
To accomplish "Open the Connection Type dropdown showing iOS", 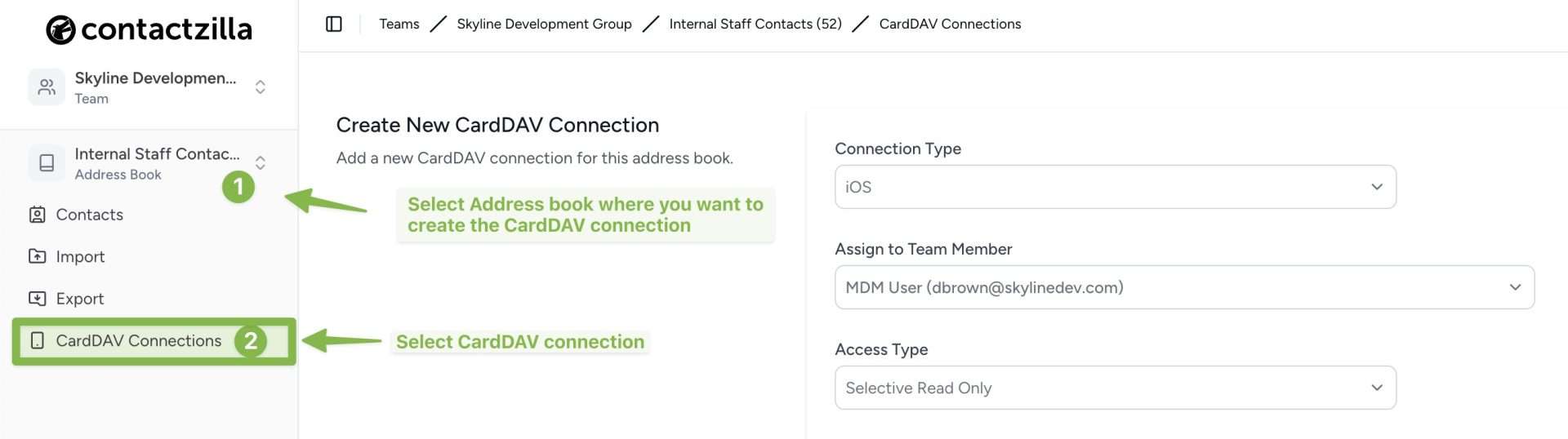I will [1116, 187].
